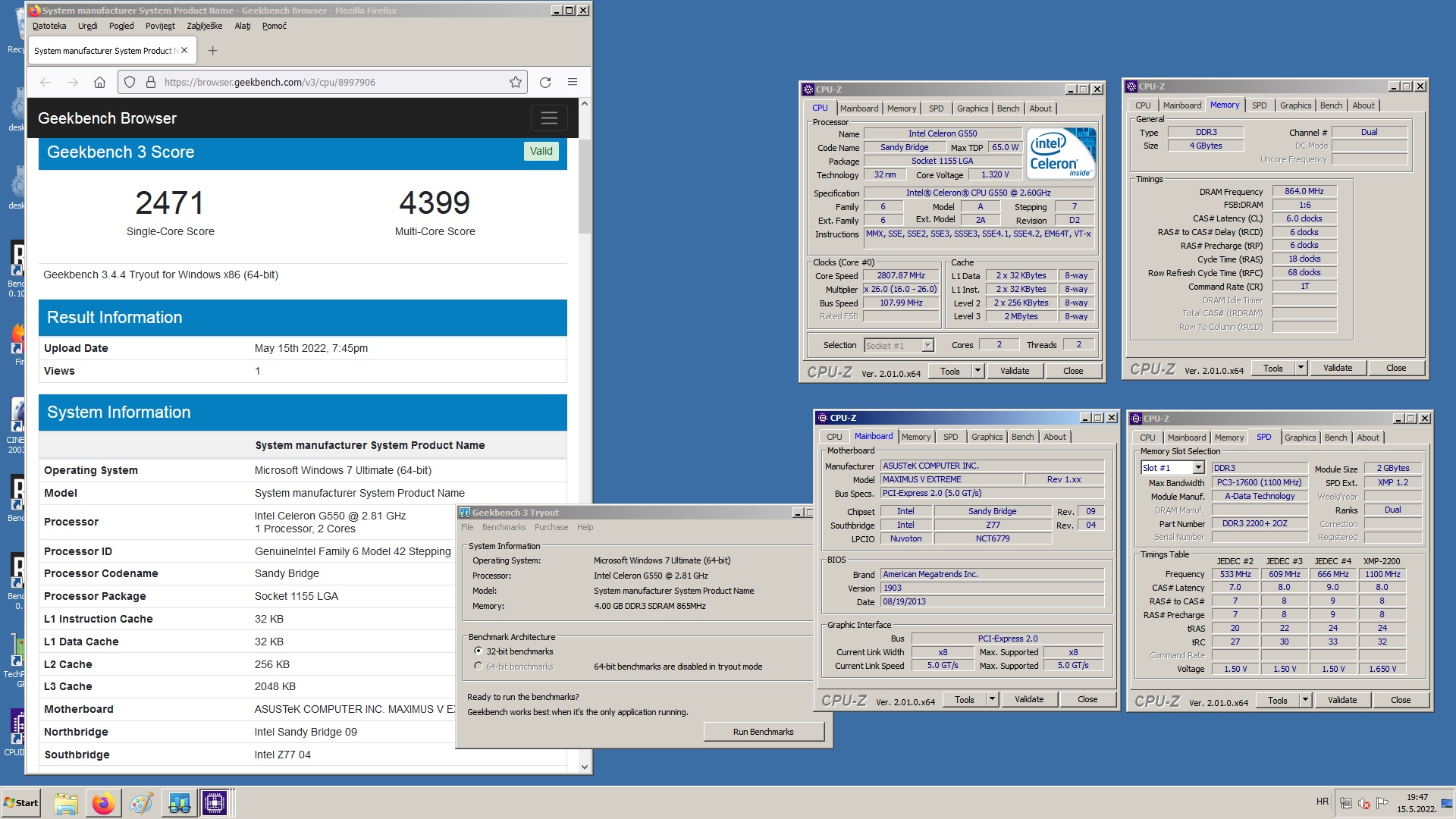The image size is (1456, 819).
Task: Open Tools dropdown arrow in CPU tab window
Action: tap(977, 371)
